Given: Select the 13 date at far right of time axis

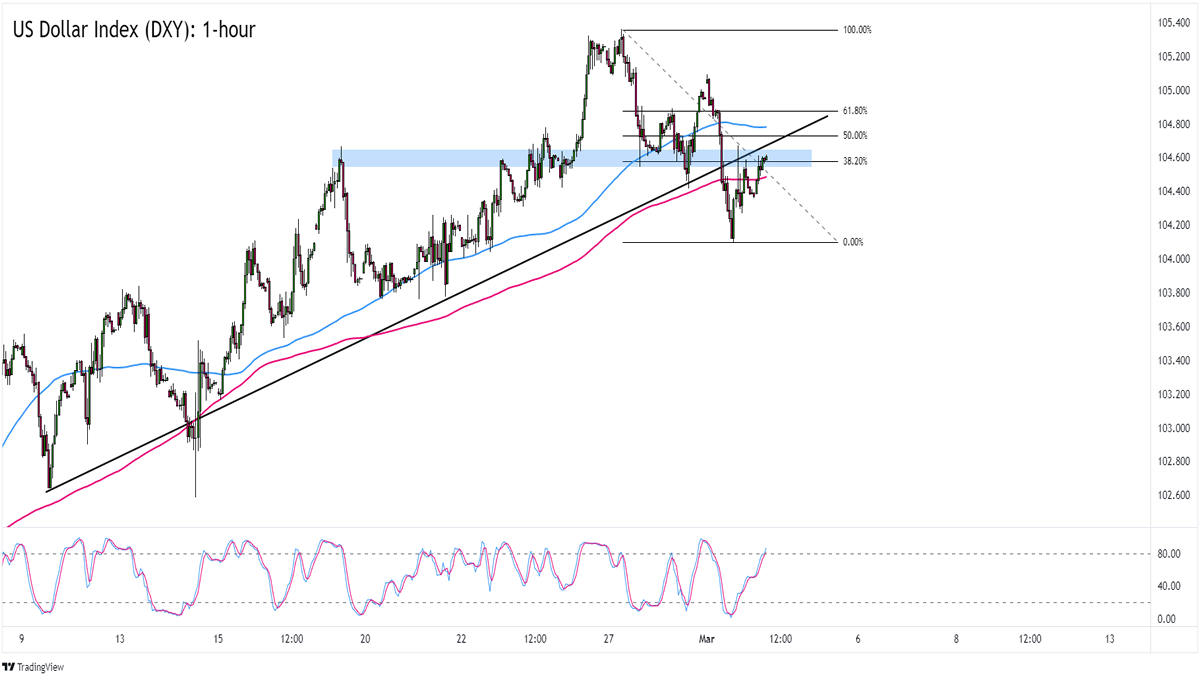Looking at the screenshot, I should [1110, 640].
